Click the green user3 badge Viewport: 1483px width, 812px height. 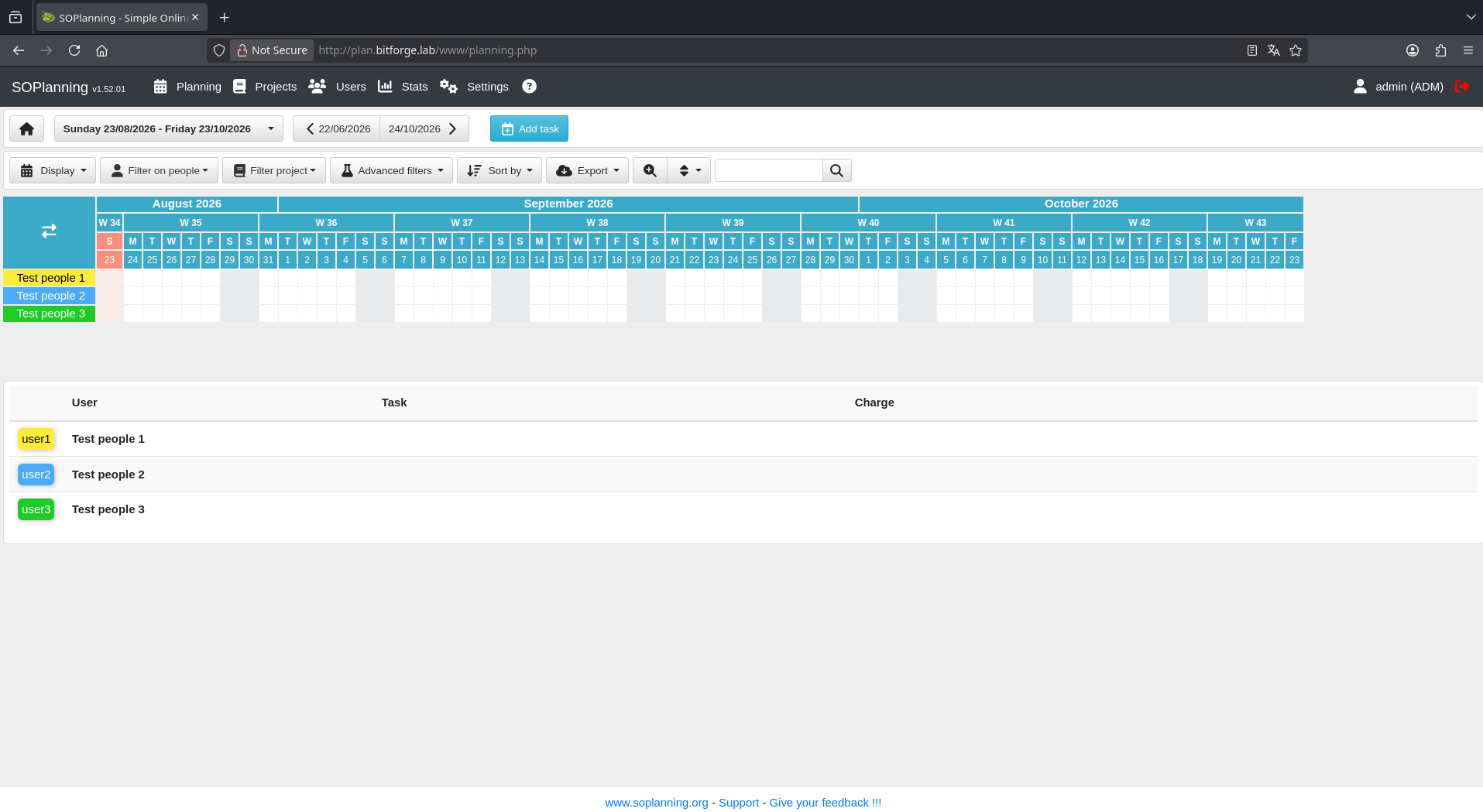click(36, 509)
